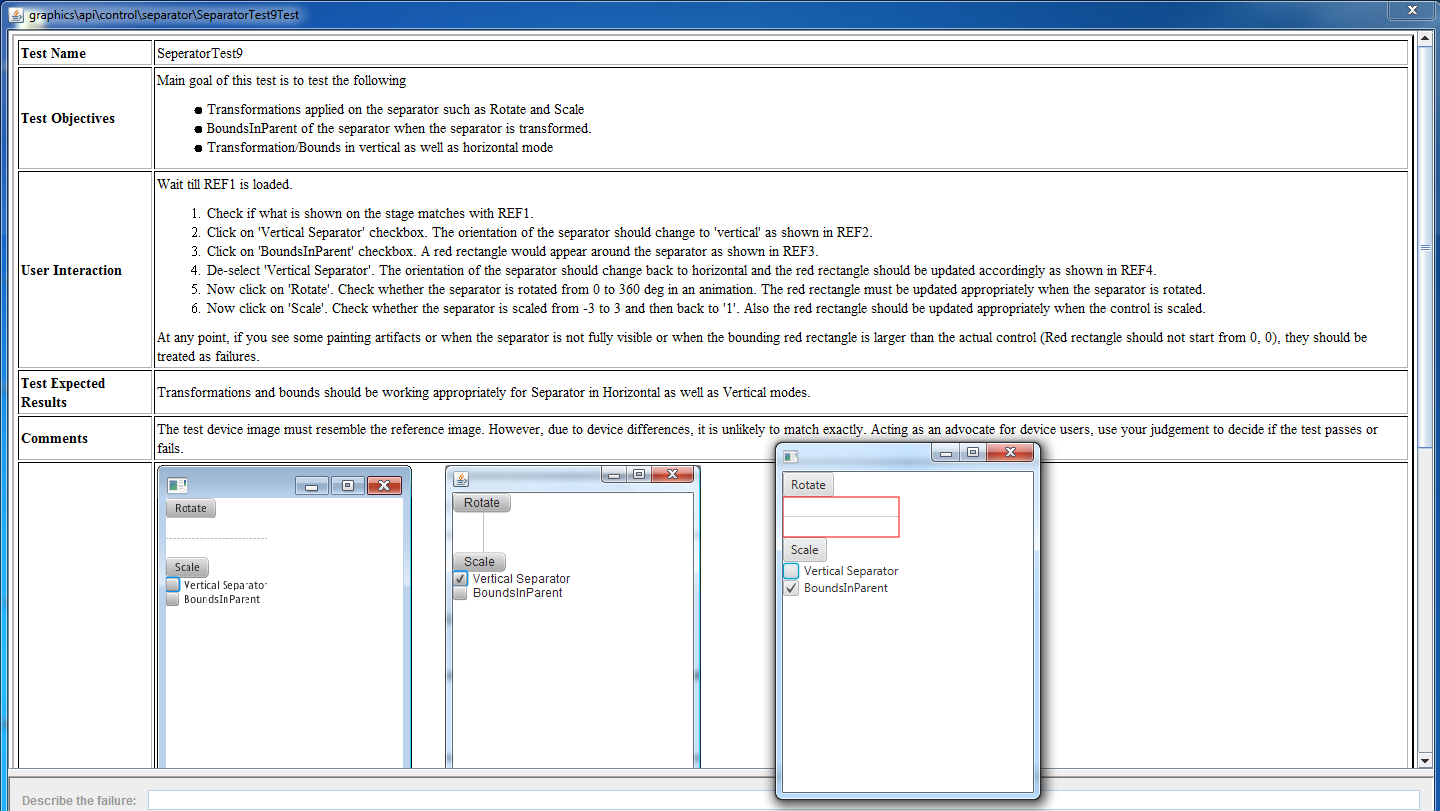
Task: Click the down arrow of the vertical scrollbar
Action: point(1424,761)
